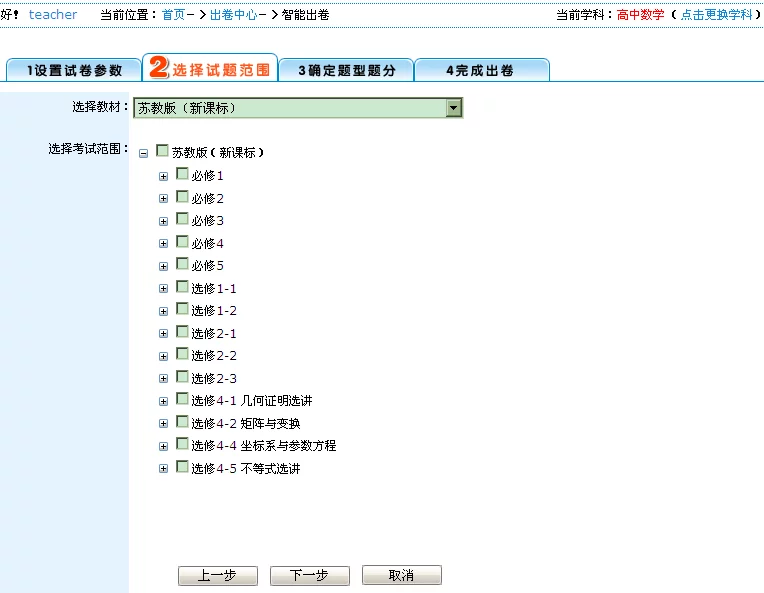Viewport: 764px width, 593px height.
Task: Check the 苏教版（新课标）root checkbox
Action: pyautogui.click(x=162, y=150)
